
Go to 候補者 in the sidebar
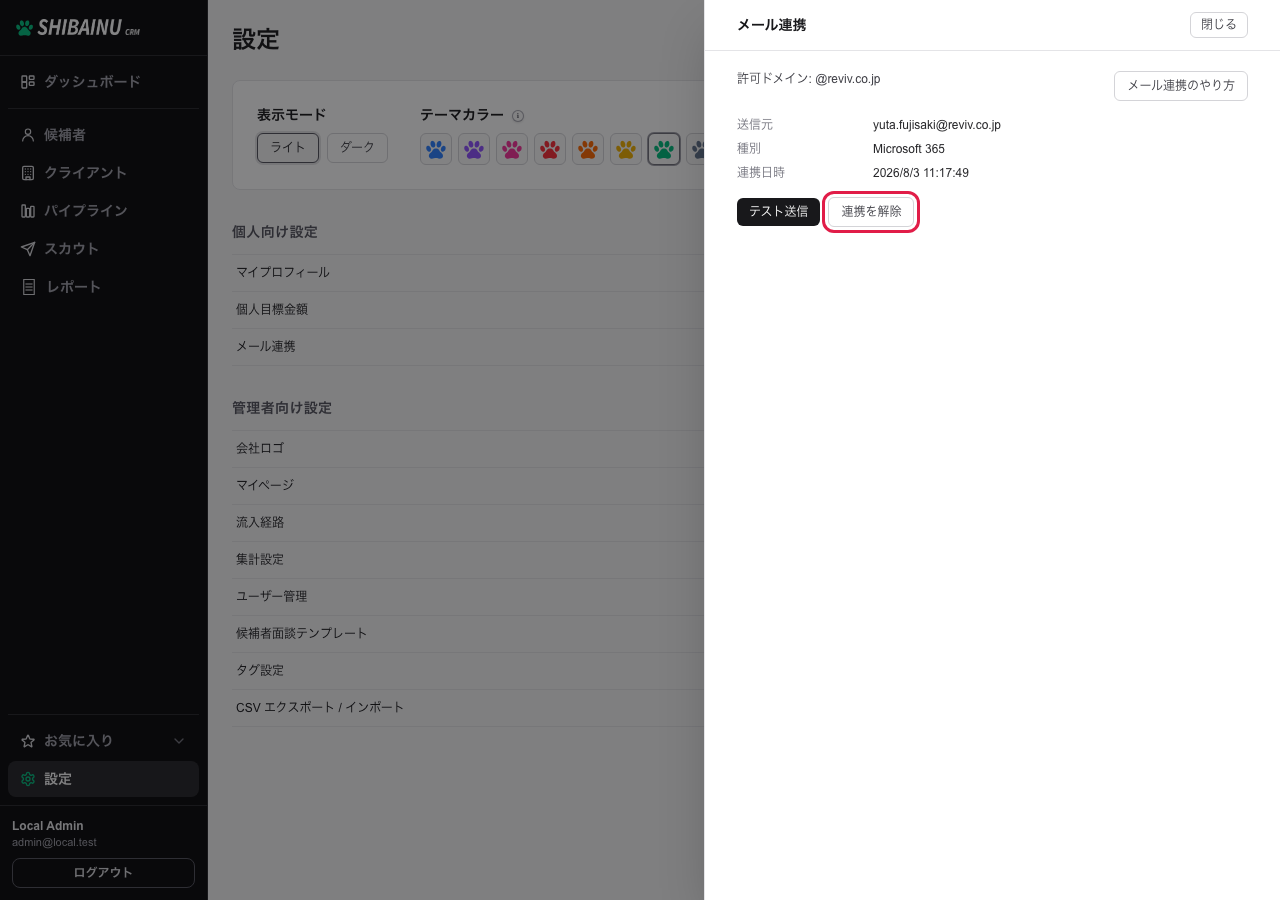point(104,135)
